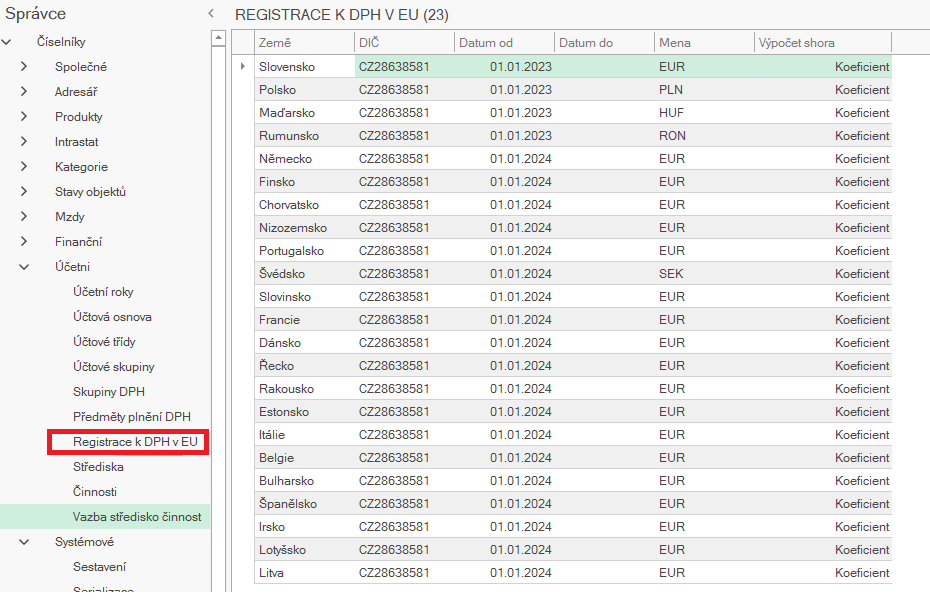This screenshot has width=930, height=601.
Task: Select the Bulharsko row
Action: point(573,481)
